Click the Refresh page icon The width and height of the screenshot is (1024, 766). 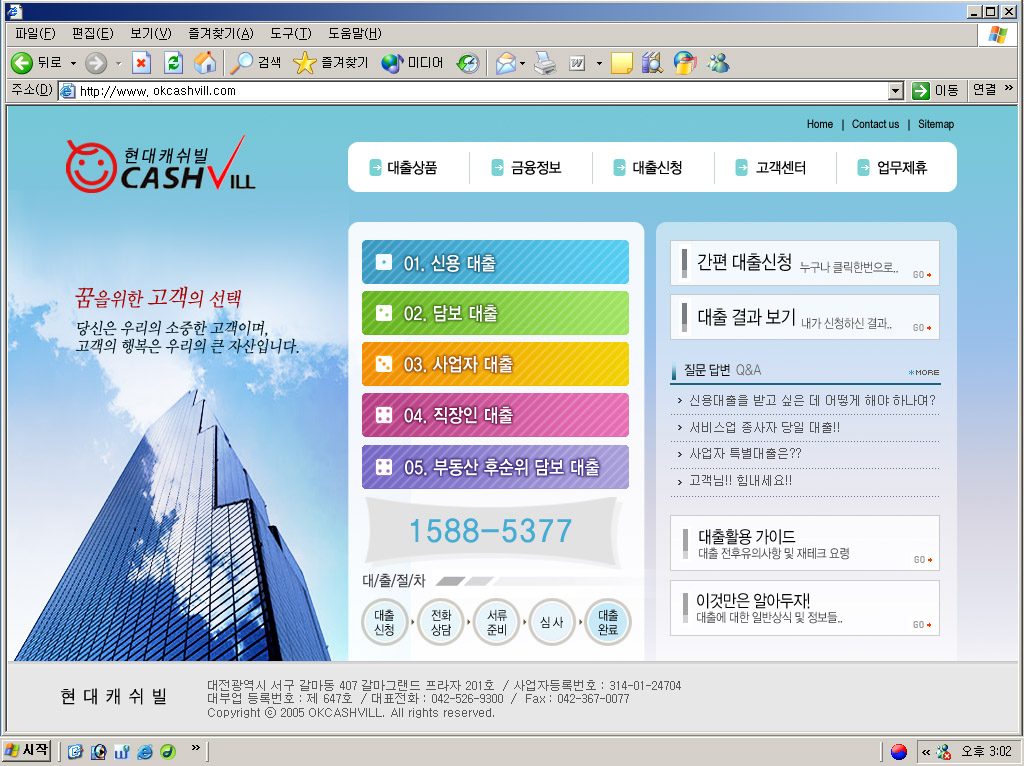(173, 63)
